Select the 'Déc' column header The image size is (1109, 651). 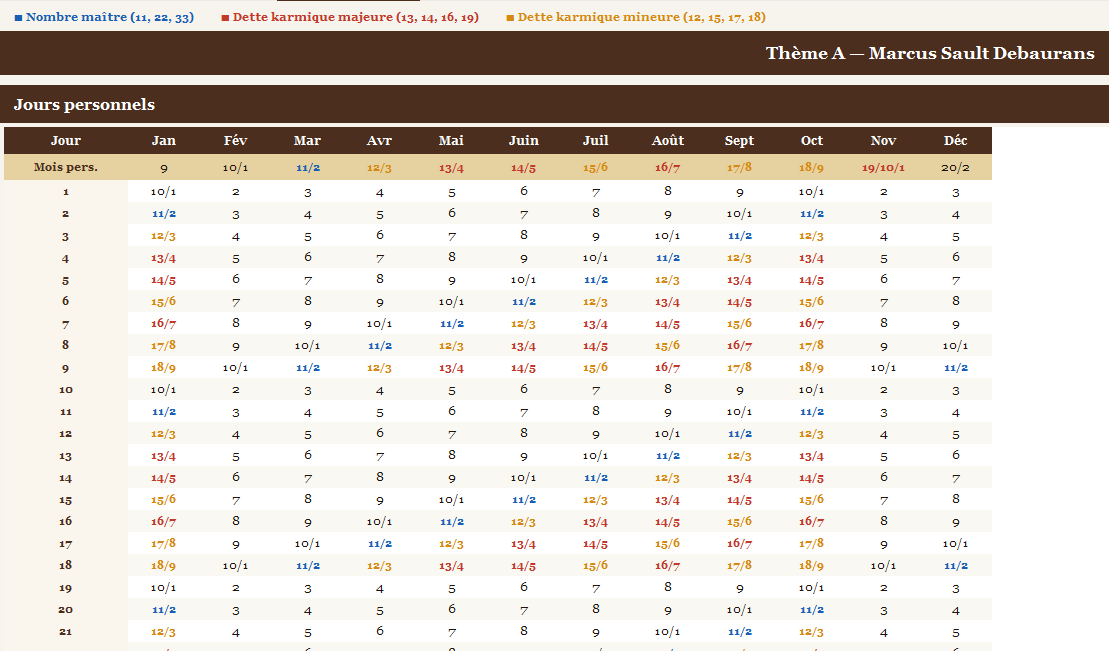[956, 141]
